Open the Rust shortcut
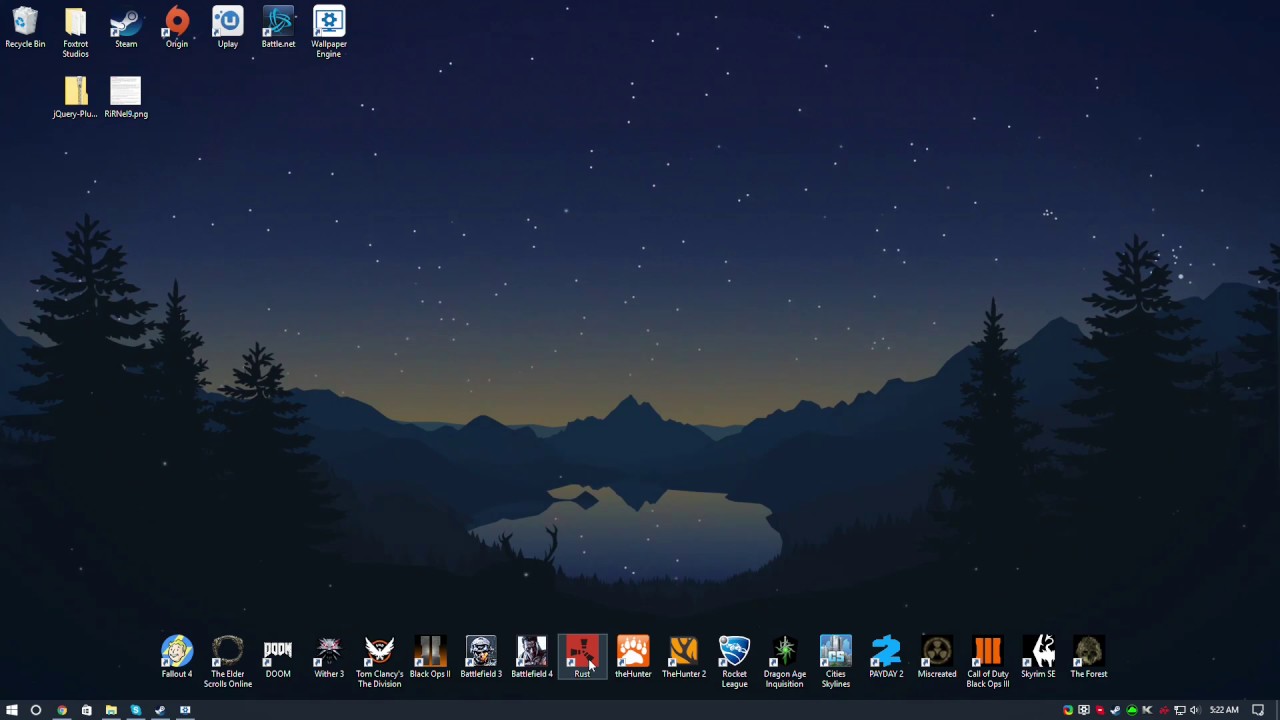Image resolution: width=1280 pixels, height=720 pixels. [582, 652]
